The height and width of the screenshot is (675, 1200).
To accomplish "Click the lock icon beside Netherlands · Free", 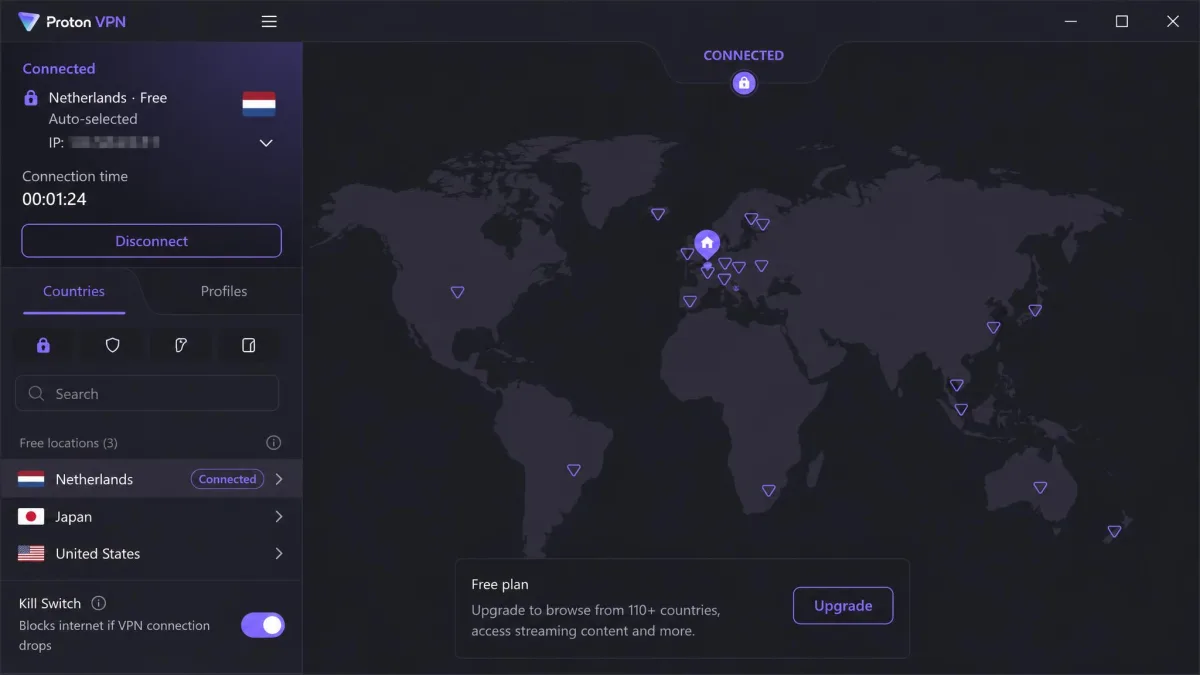I will (31, 98).
